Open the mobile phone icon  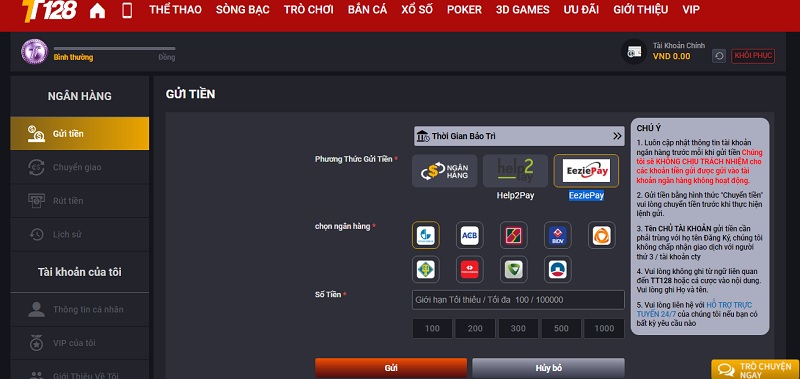[x=127, y=10]
